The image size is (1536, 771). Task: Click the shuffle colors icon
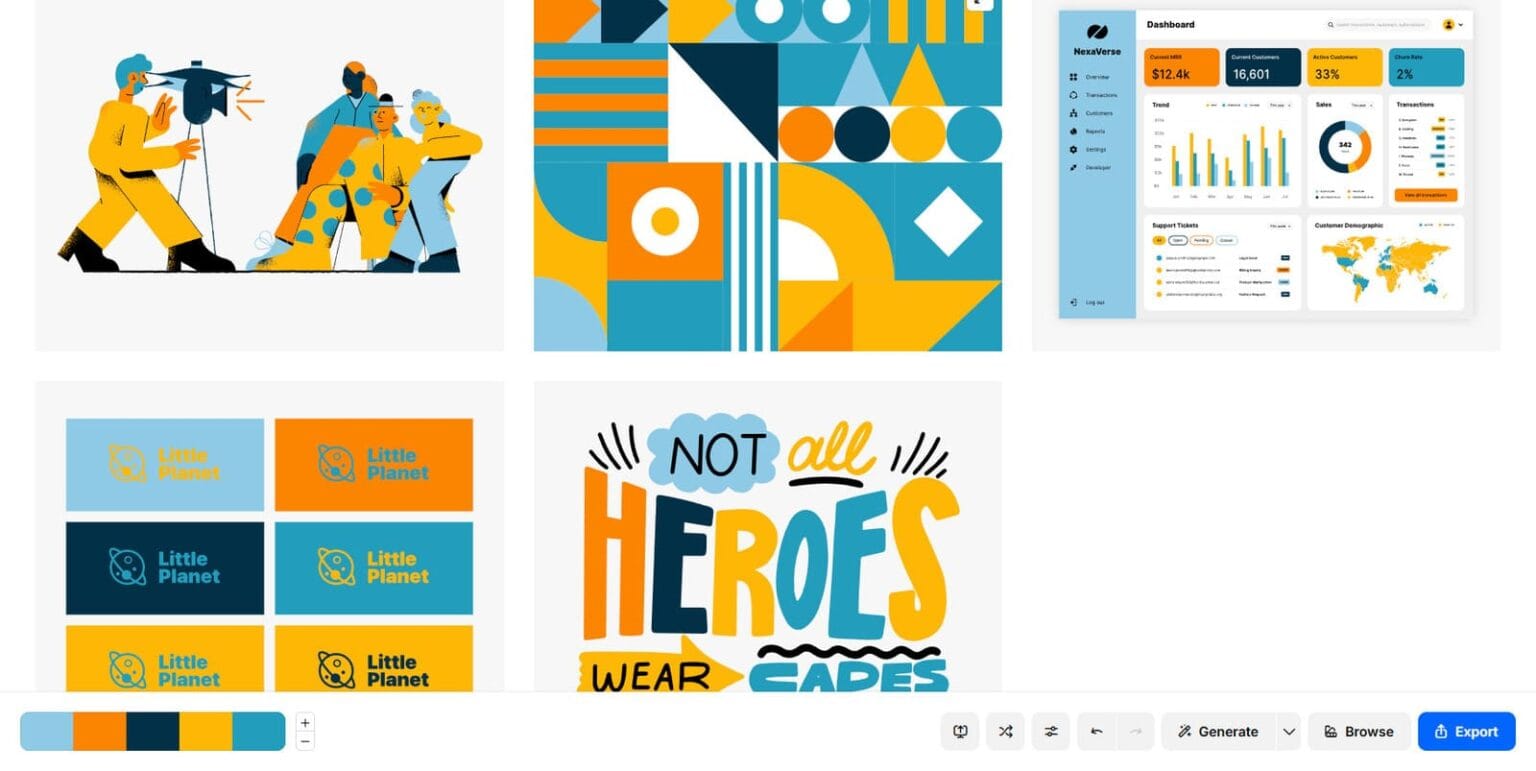click(1005, 731)
